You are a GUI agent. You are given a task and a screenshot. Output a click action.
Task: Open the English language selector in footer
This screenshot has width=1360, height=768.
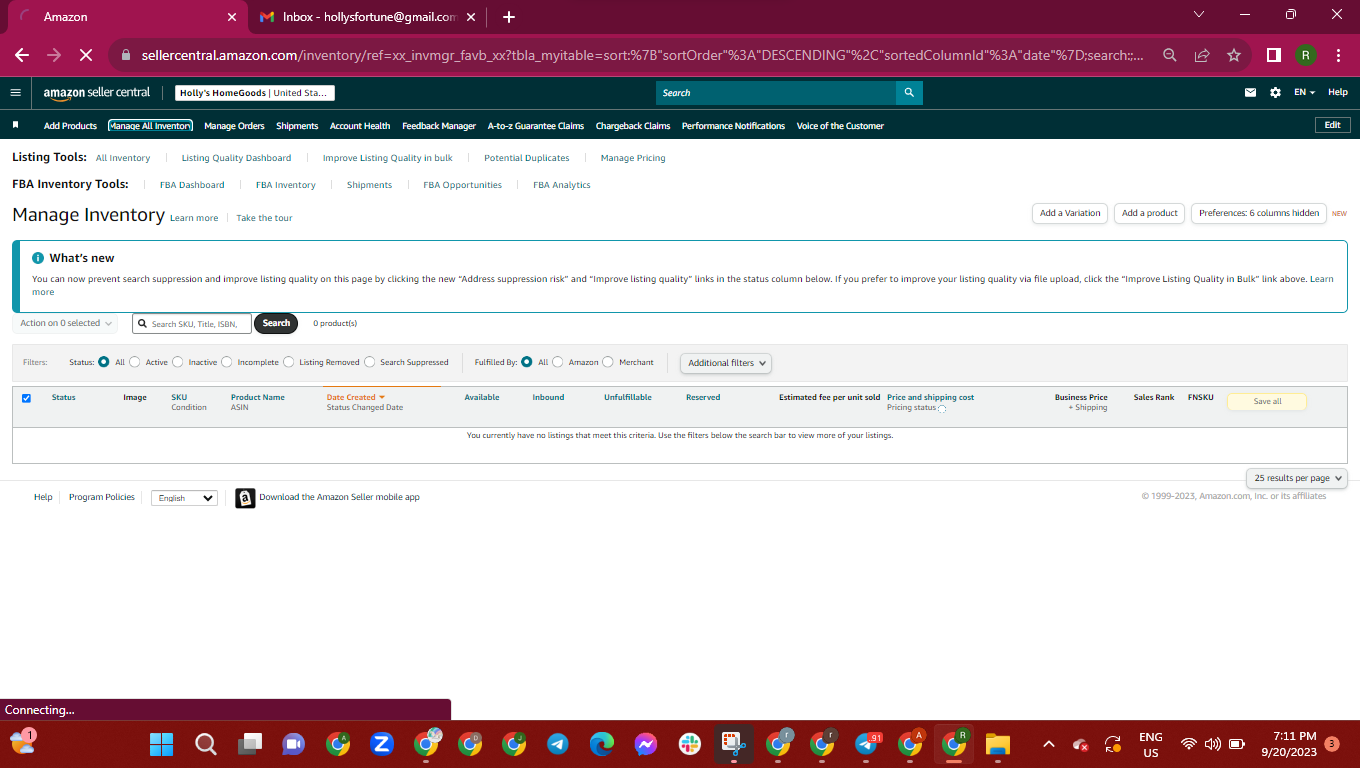184,498
